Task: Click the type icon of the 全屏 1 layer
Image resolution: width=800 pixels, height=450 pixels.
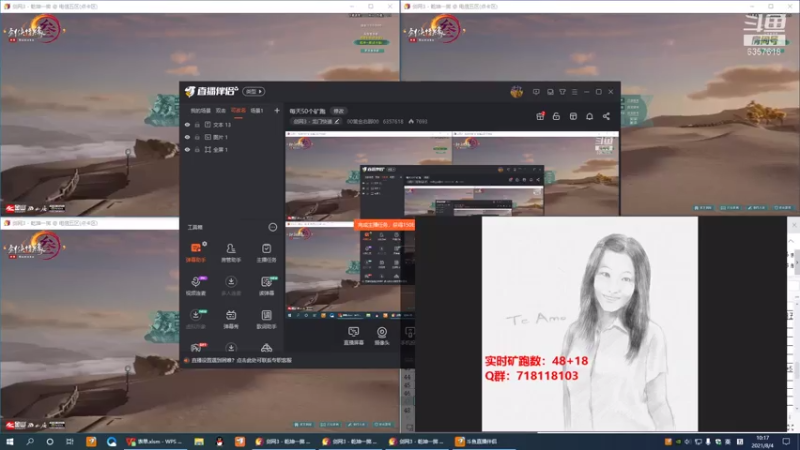Action: click(x=208, y=149)
